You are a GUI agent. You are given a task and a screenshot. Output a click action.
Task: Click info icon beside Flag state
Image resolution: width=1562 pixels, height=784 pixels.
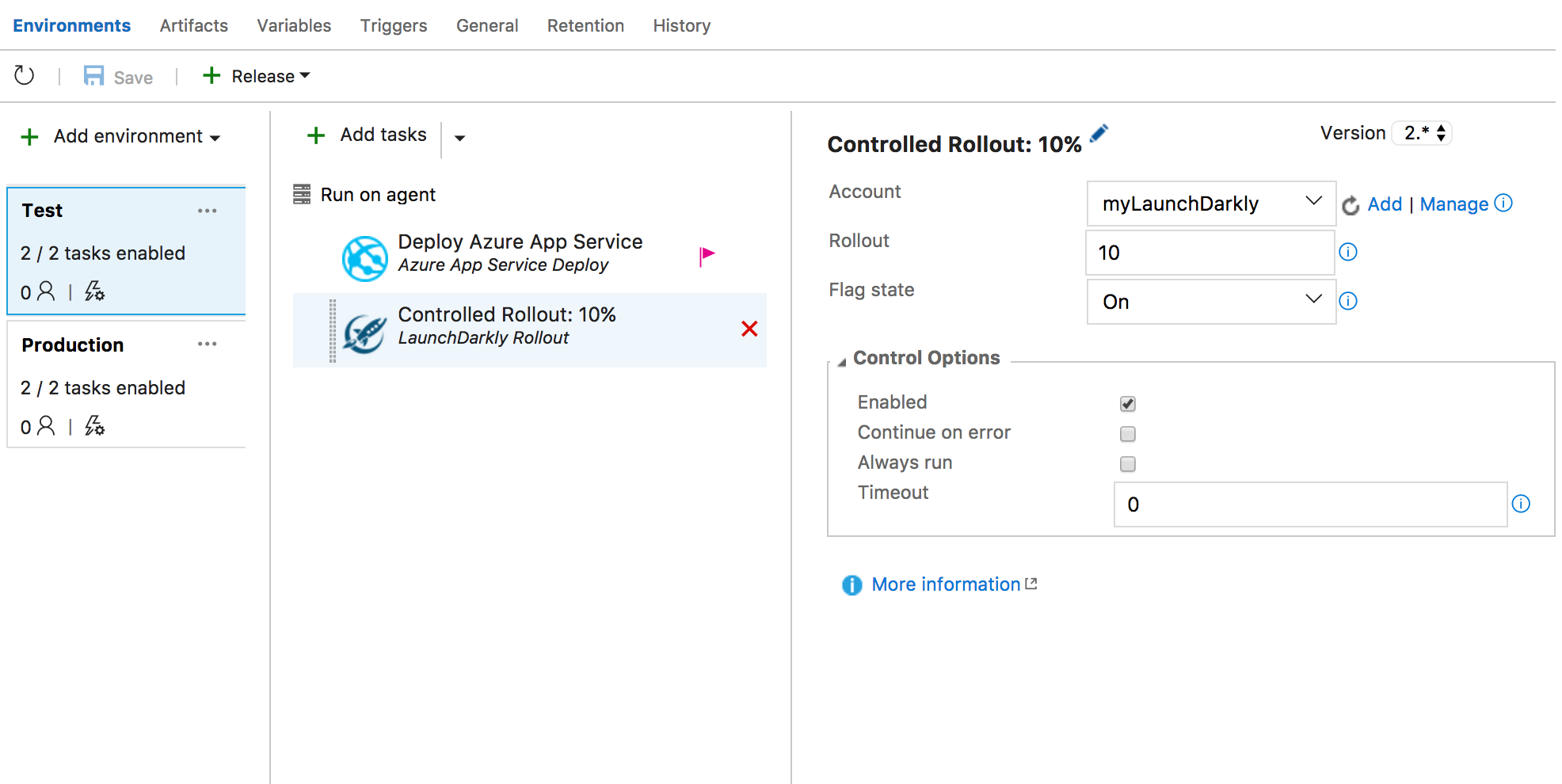1348,301
